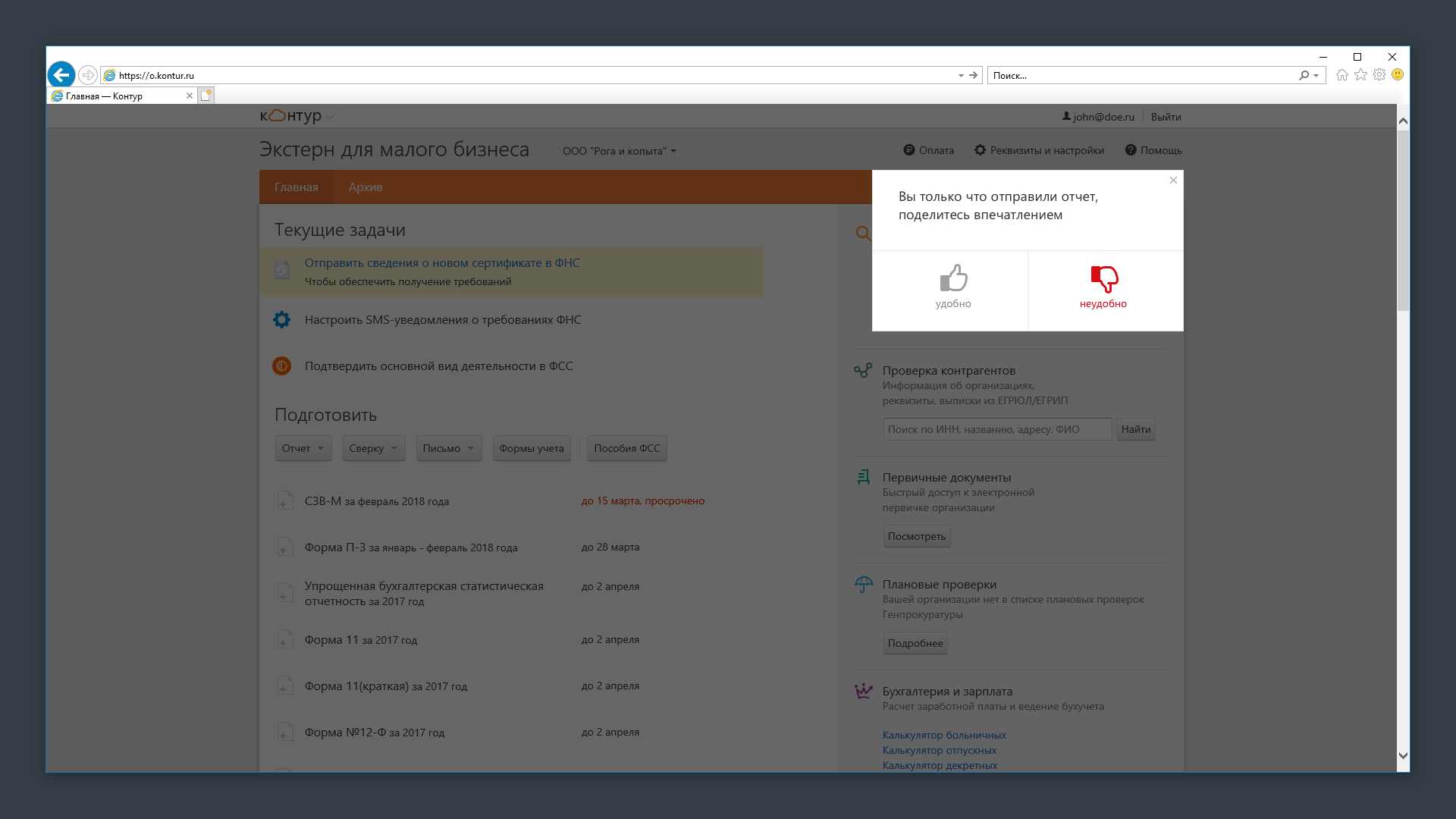The height and width of the screenshot is (819, 1456).
Task: Open the 'Письмо' dropdown menu
Action: (448, 448)
